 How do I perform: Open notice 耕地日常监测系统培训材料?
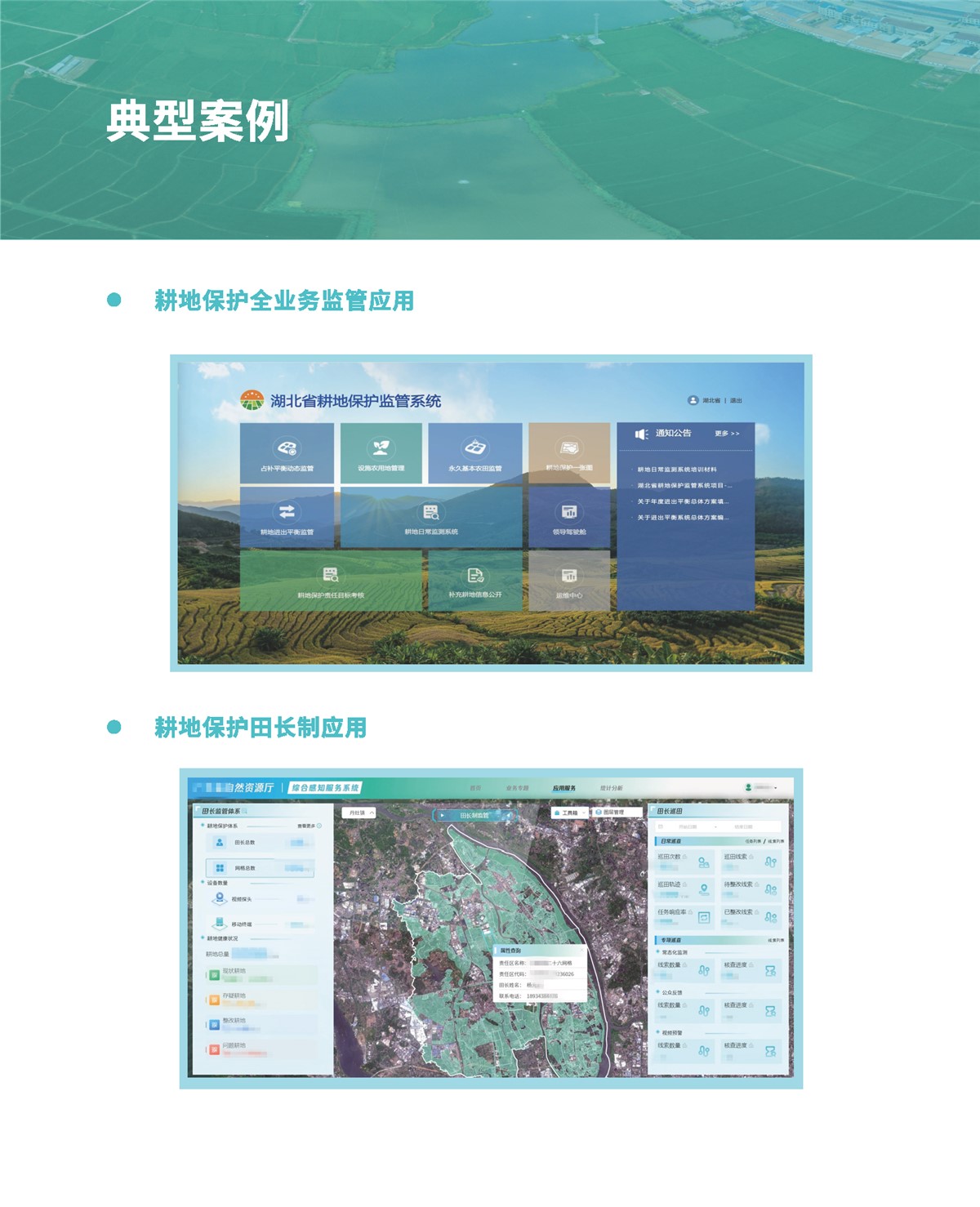click(677, 470)
